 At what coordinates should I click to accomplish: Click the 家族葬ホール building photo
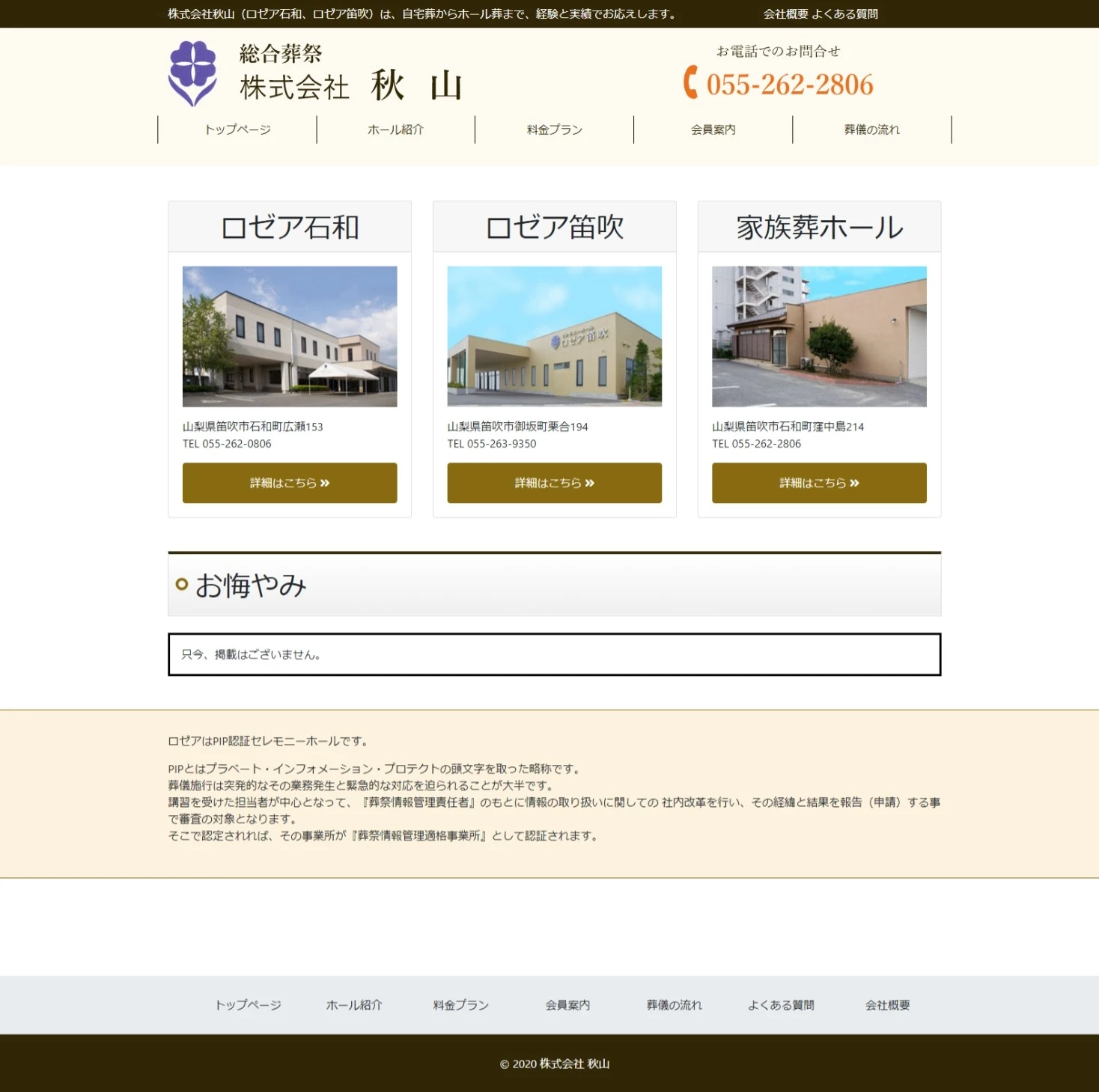coord(819,337)
